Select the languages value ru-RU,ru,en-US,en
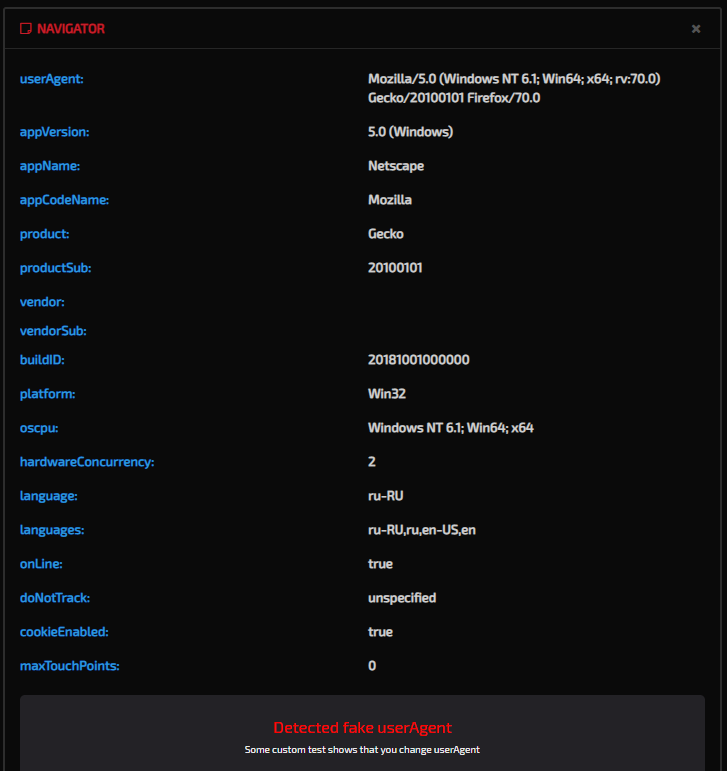Image resolution: width=727 pixels, height=771 pixels. pos(422,530)
